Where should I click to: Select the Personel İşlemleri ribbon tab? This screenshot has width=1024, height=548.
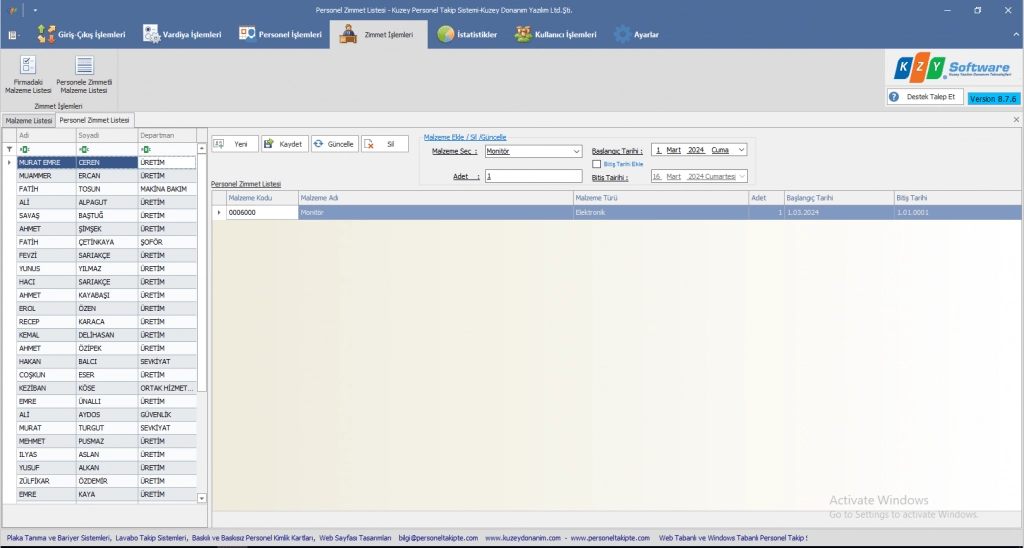(x=280, y=34)
